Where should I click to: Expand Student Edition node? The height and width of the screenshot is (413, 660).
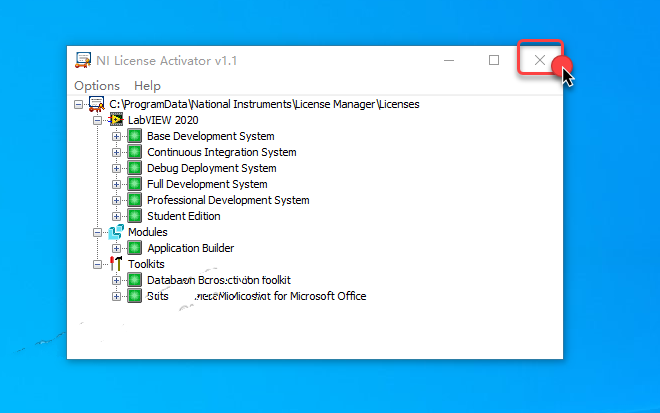(x=116, y=216)
